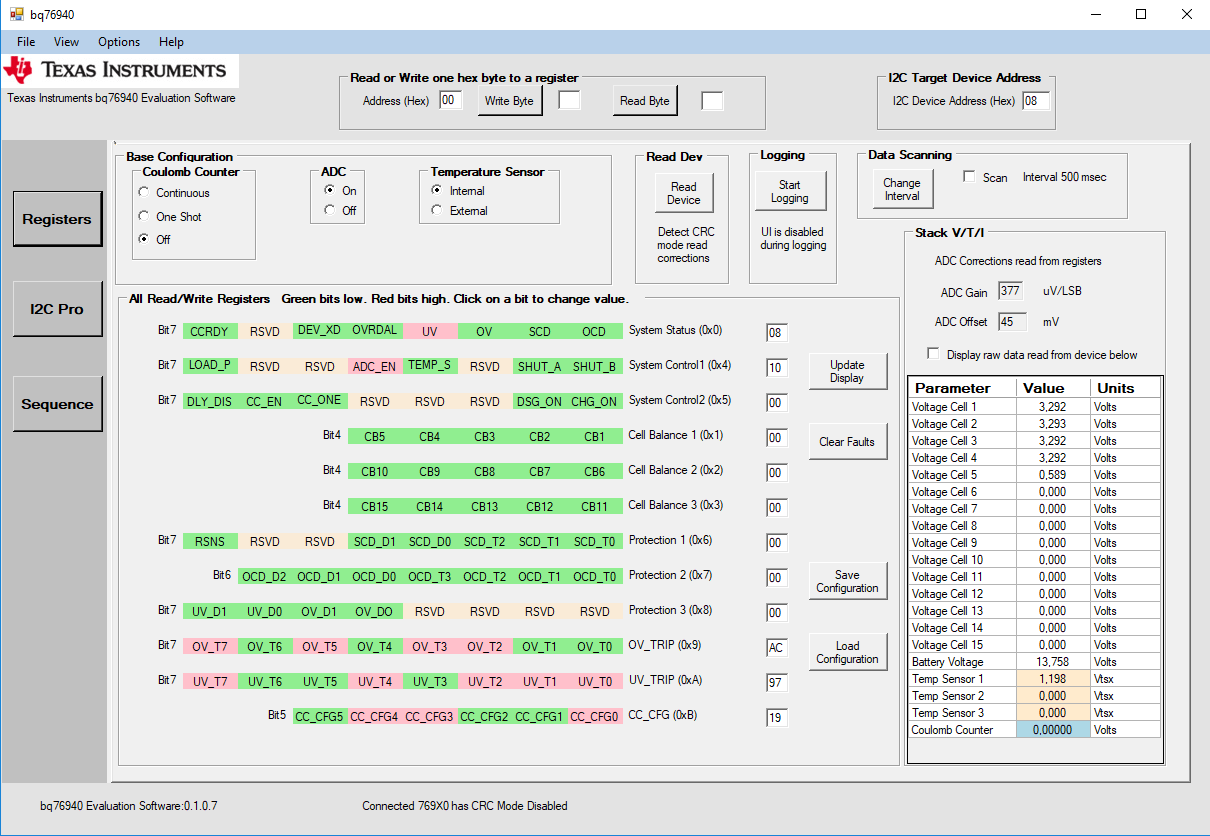This screenshot has height=836, width=1210.
Task: Click Temp Sensor 1 value cell
Action: 1052,679
